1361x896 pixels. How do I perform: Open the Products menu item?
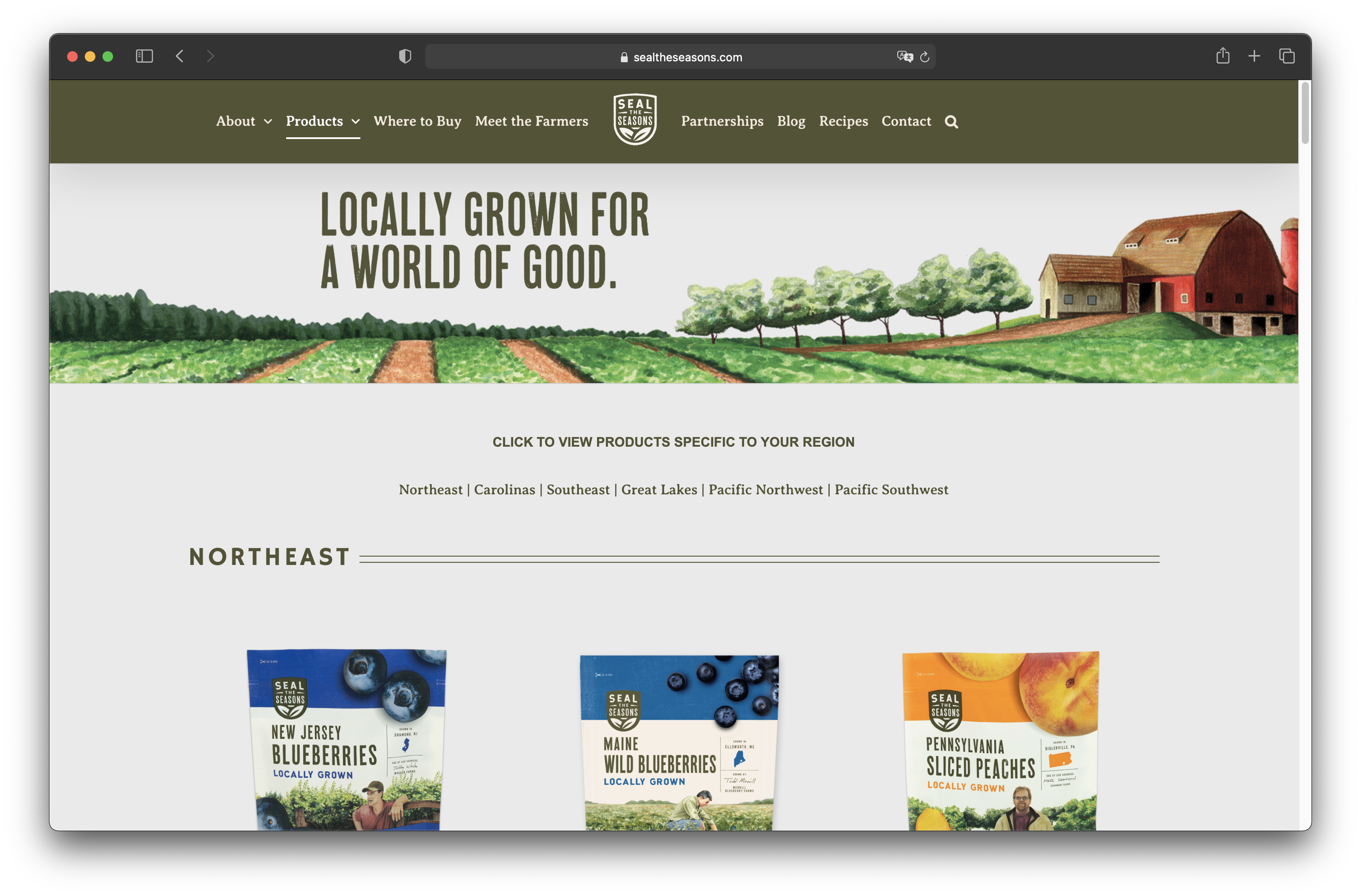click(314, 121)
